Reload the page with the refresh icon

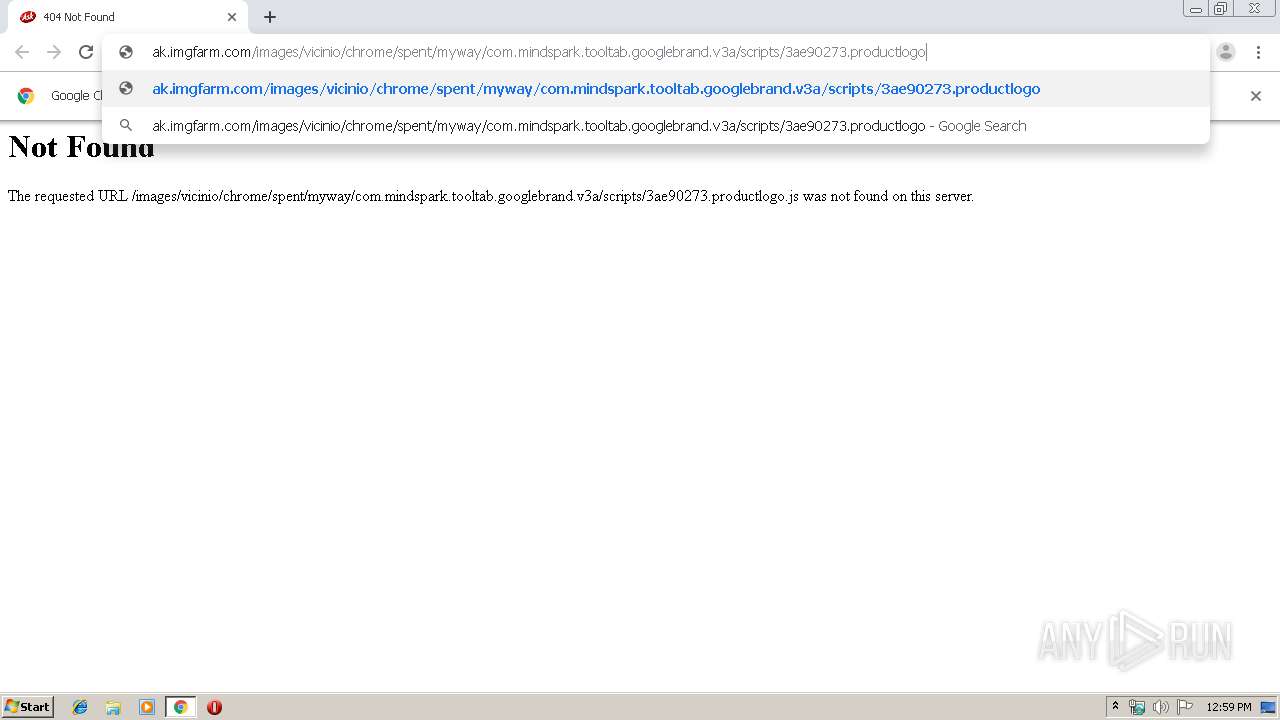point(86,52)
